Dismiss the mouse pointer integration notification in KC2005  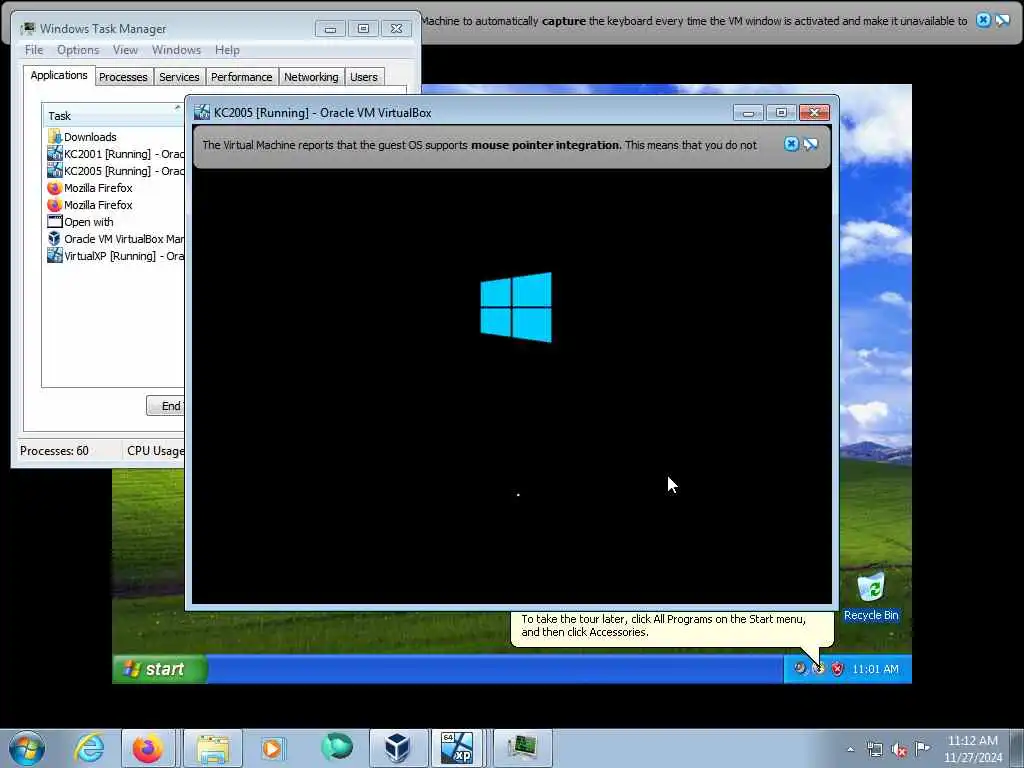click(x=791, y=144)
